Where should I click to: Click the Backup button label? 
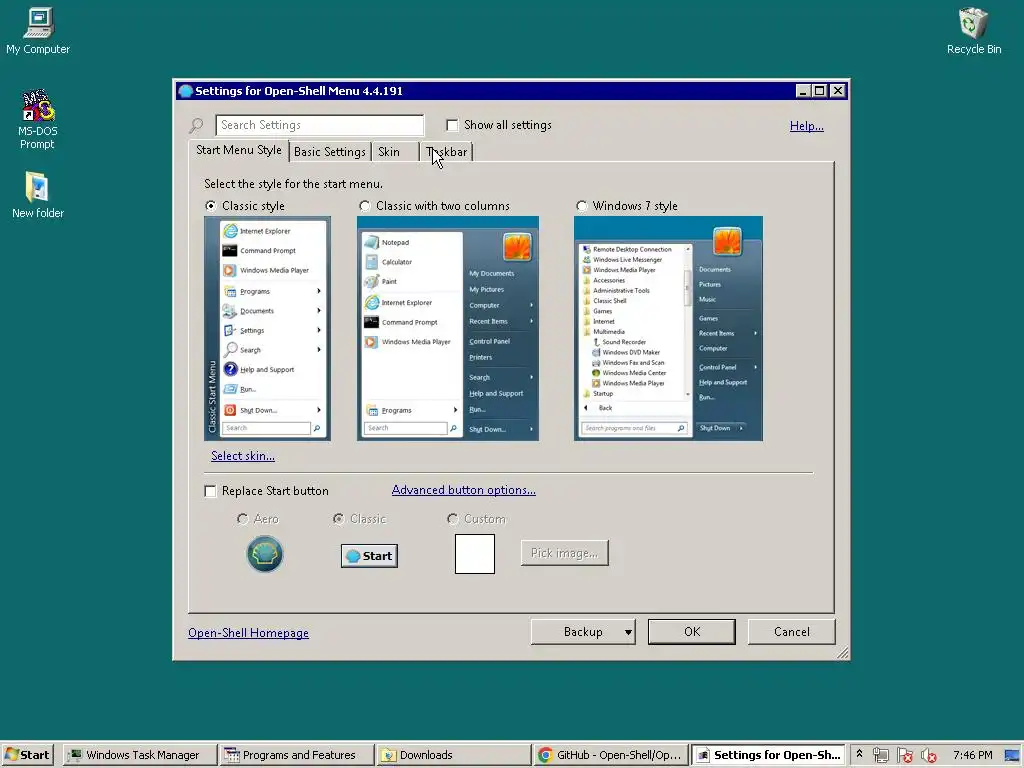tap(583, 632)
